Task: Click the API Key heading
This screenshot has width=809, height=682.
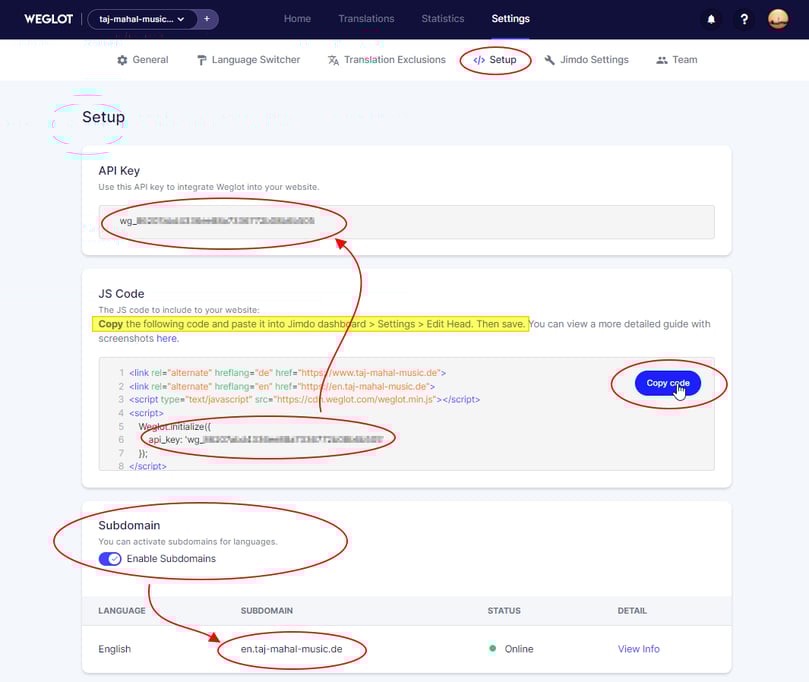Action: tap(119, 171)
